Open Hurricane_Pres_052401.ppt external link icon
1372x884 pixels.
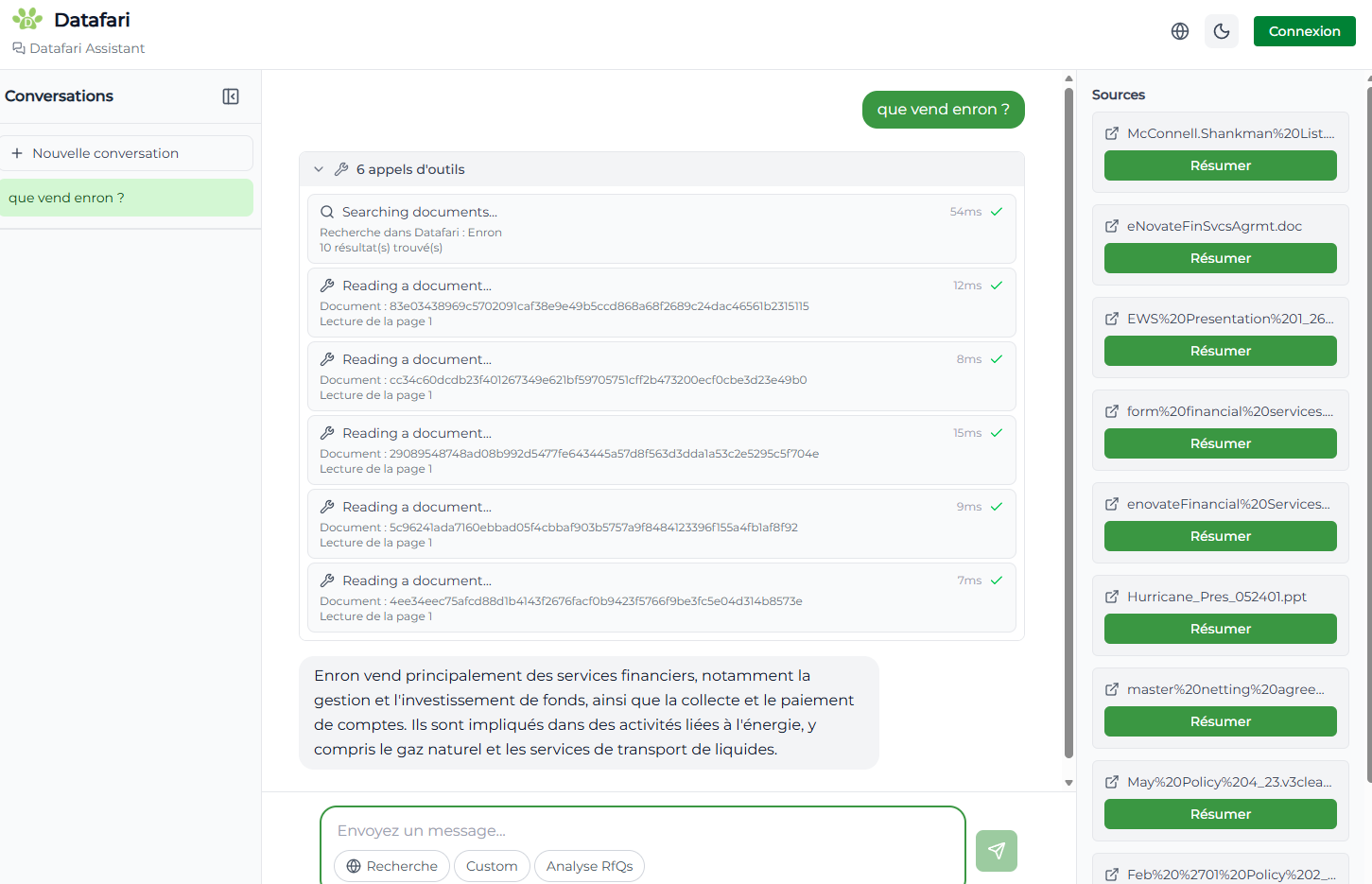(x=1112, y=597)
